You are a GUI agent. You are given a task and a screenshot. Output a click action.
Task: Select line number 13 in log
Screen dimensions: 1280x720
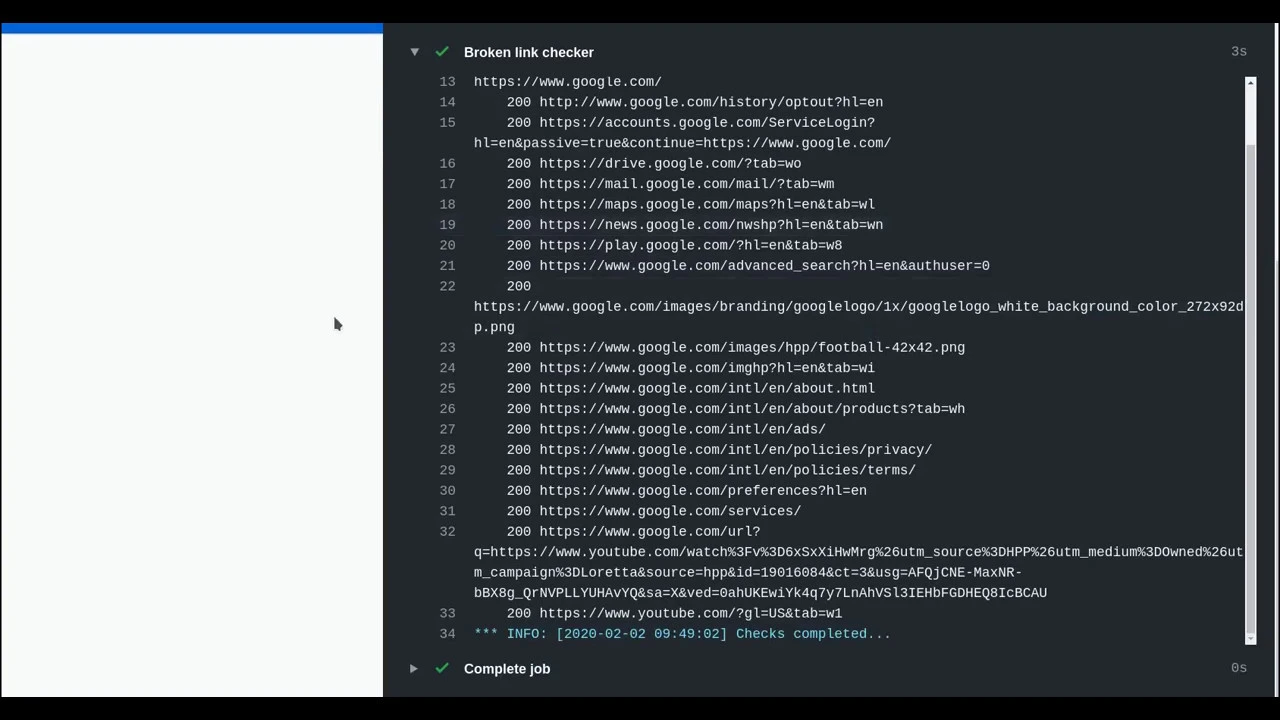click(x=447, y=82)
